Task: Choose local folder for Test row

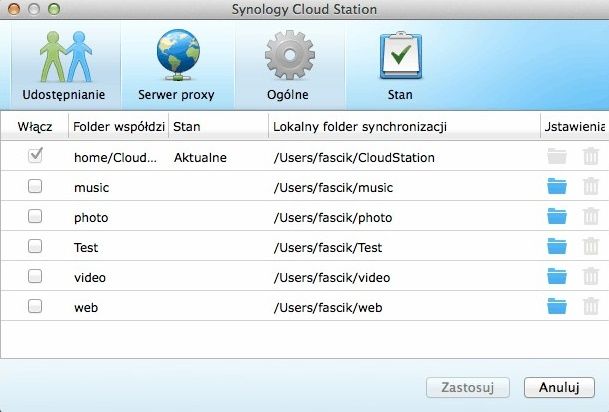Action: 557,246
